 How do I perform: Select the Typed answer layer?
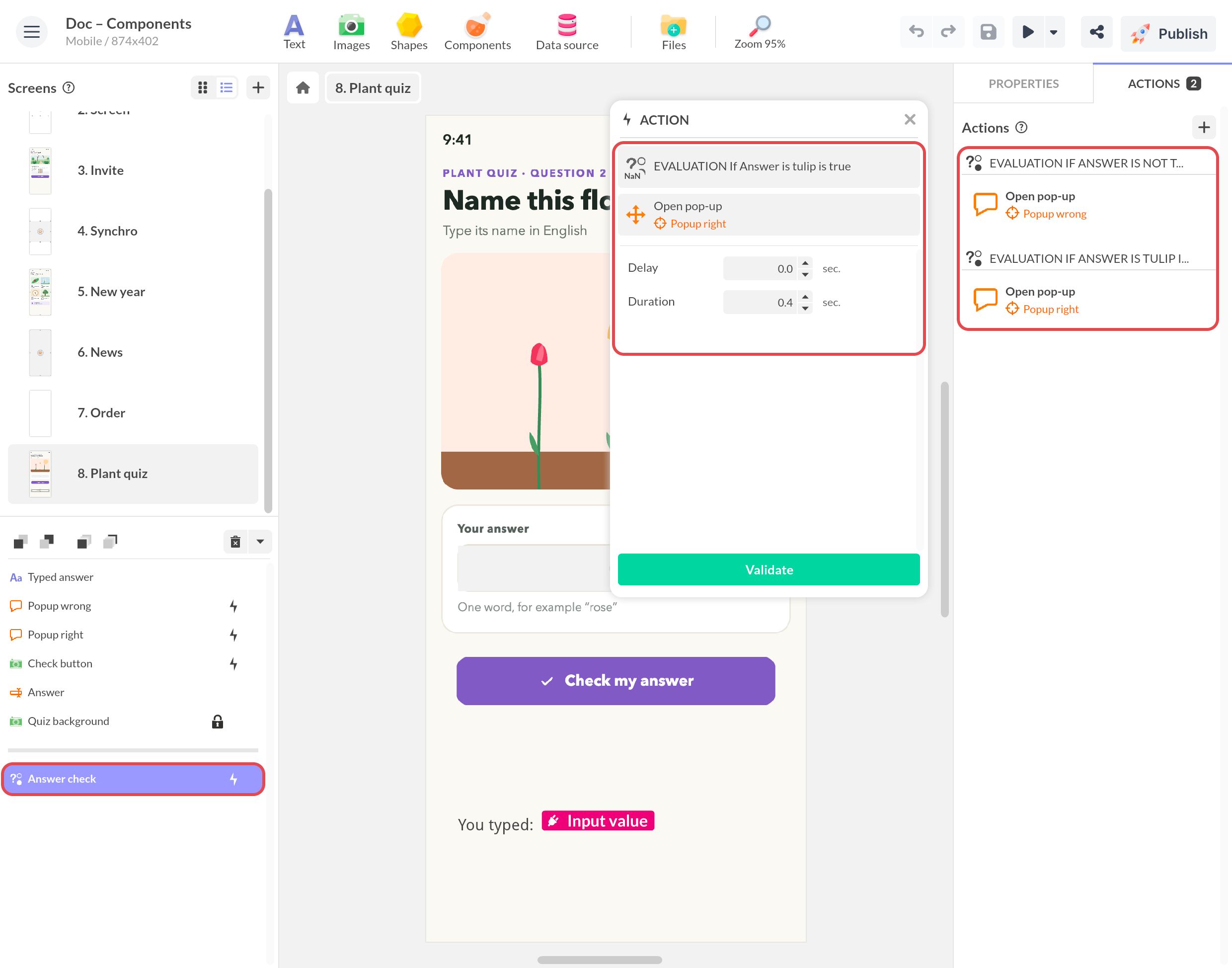pos(133,577)
